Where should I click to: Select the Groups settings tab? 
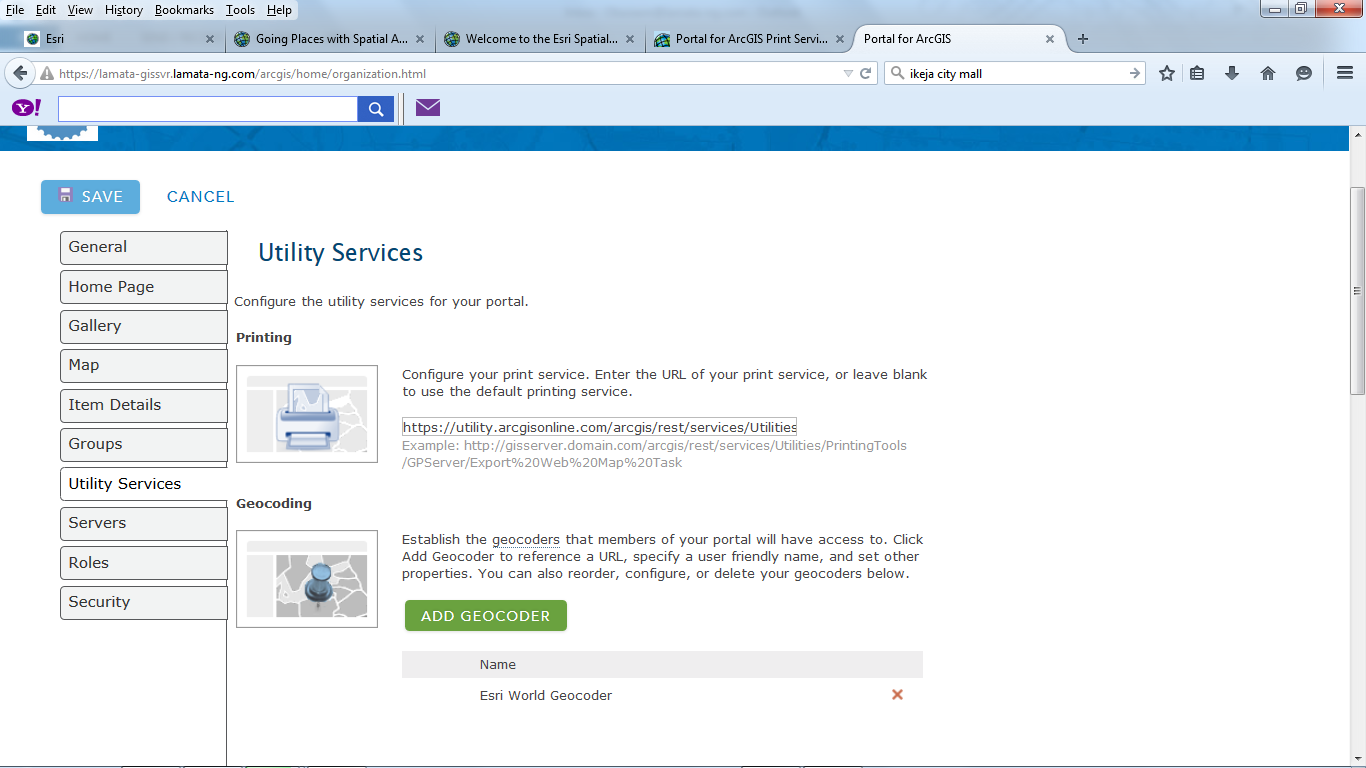[x=144, y=445]
